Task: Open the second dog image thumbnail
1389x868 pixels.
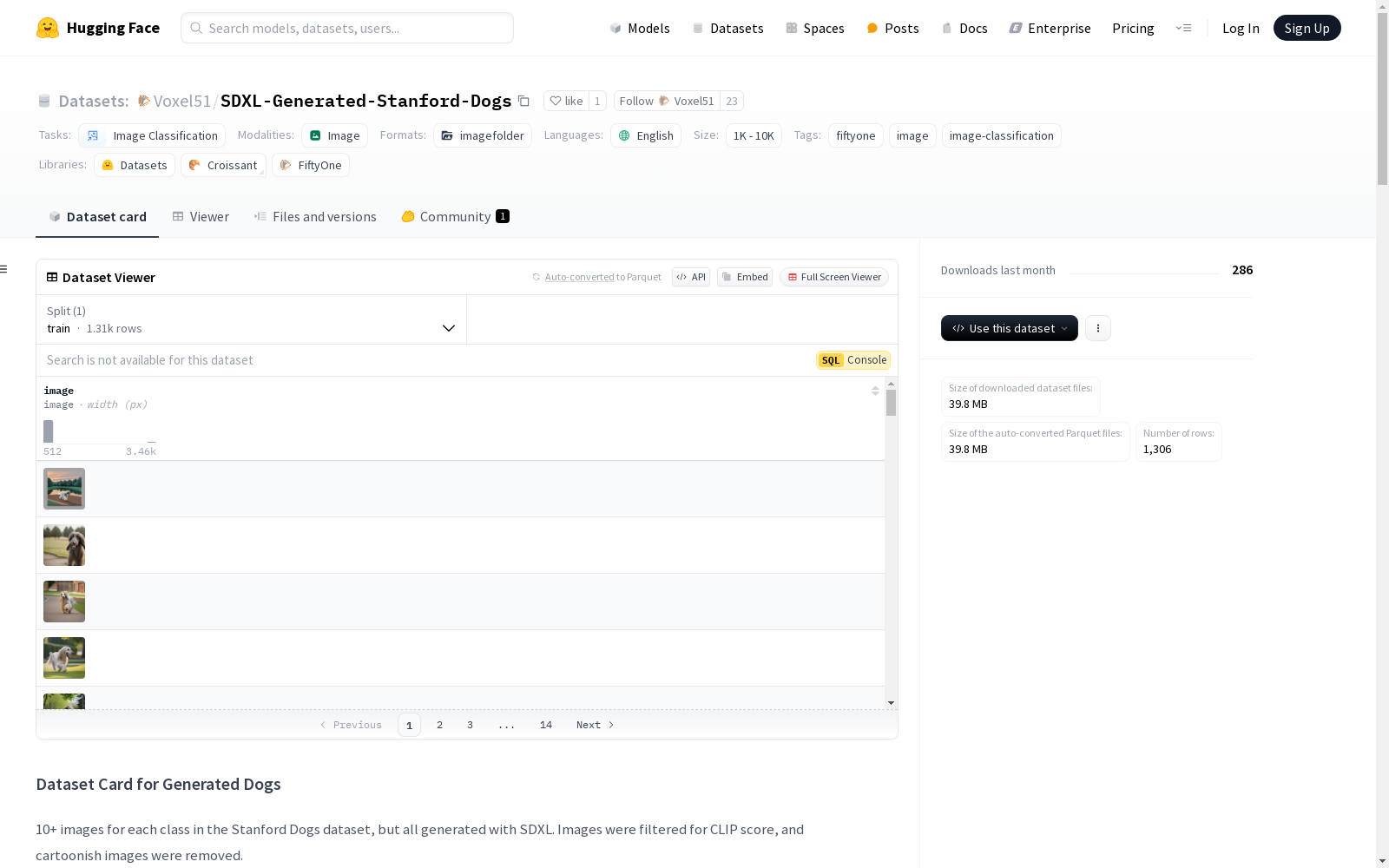Action: click(64, 545)
